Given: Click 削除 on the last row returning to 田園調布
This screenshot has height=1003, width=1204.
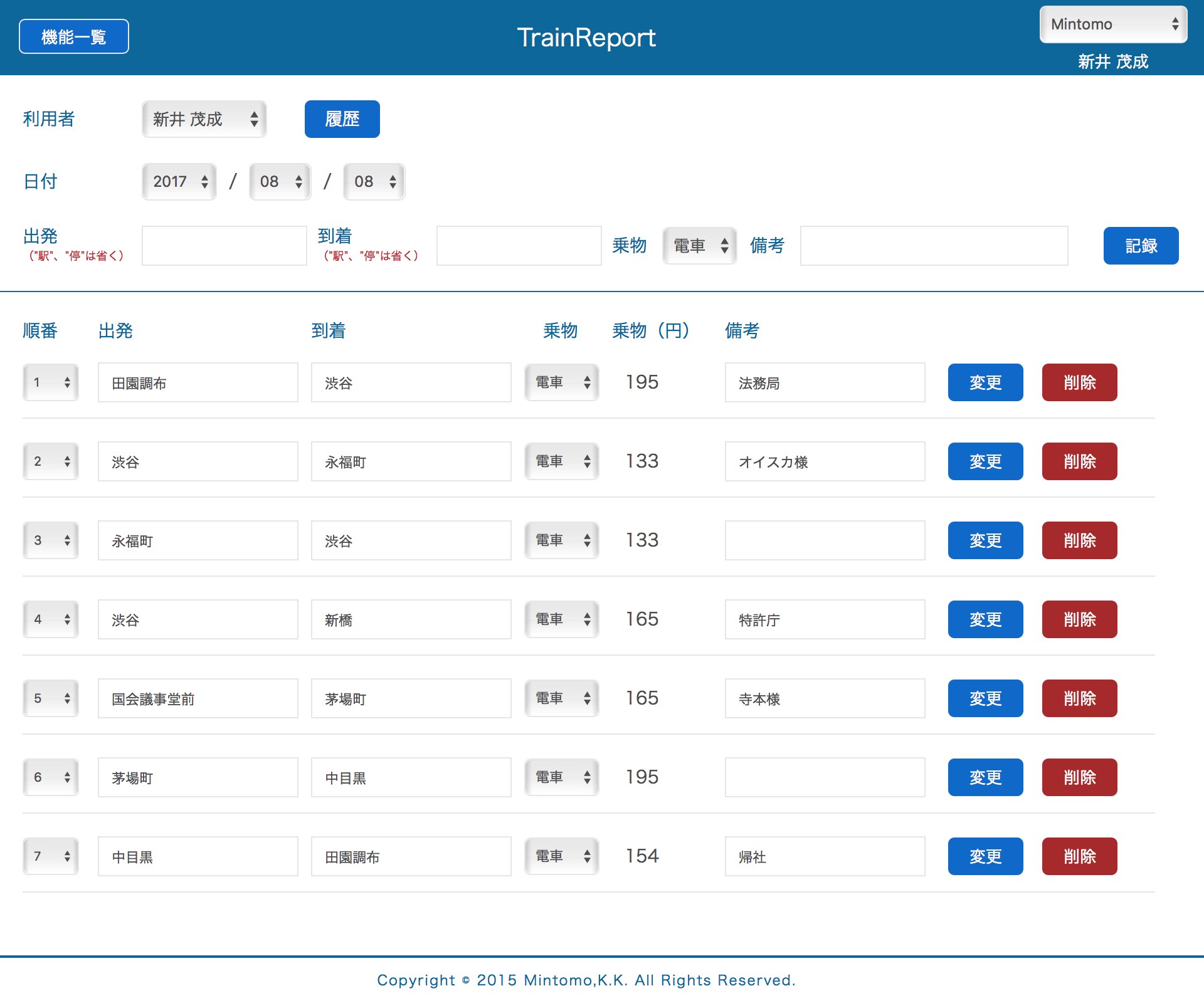Looking at the screenshot, I should (x=1079, y=856).
